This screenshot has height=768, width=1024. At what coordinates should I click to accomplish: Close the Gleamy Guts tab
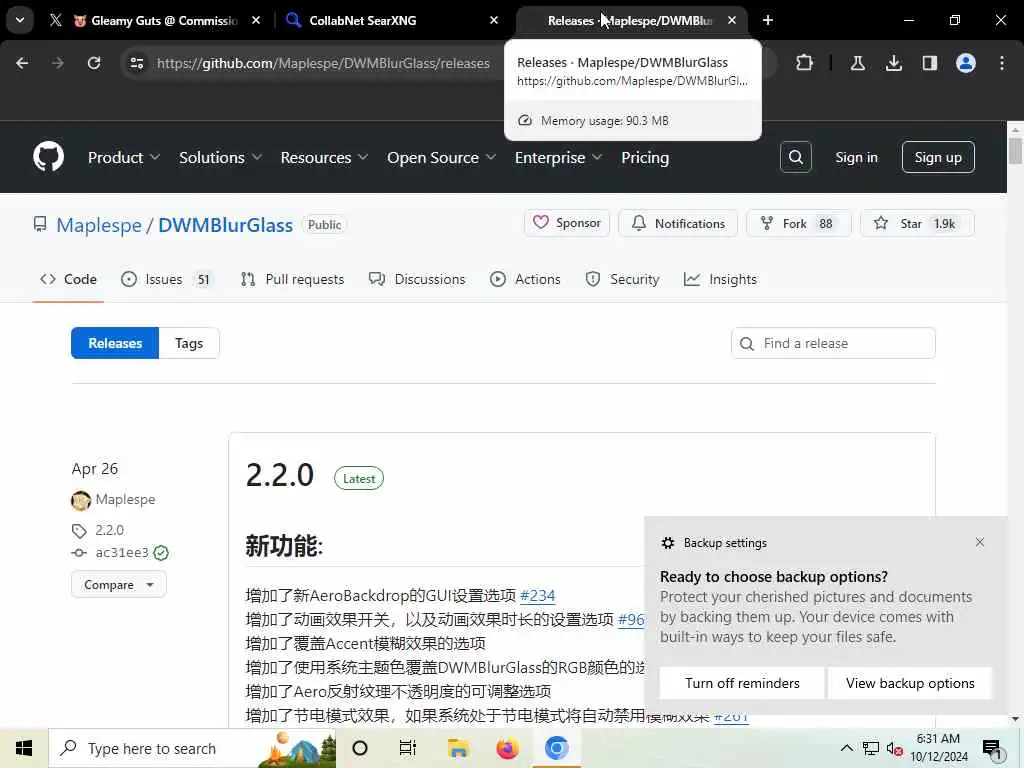pyautogui.click(x=256, y=20)
